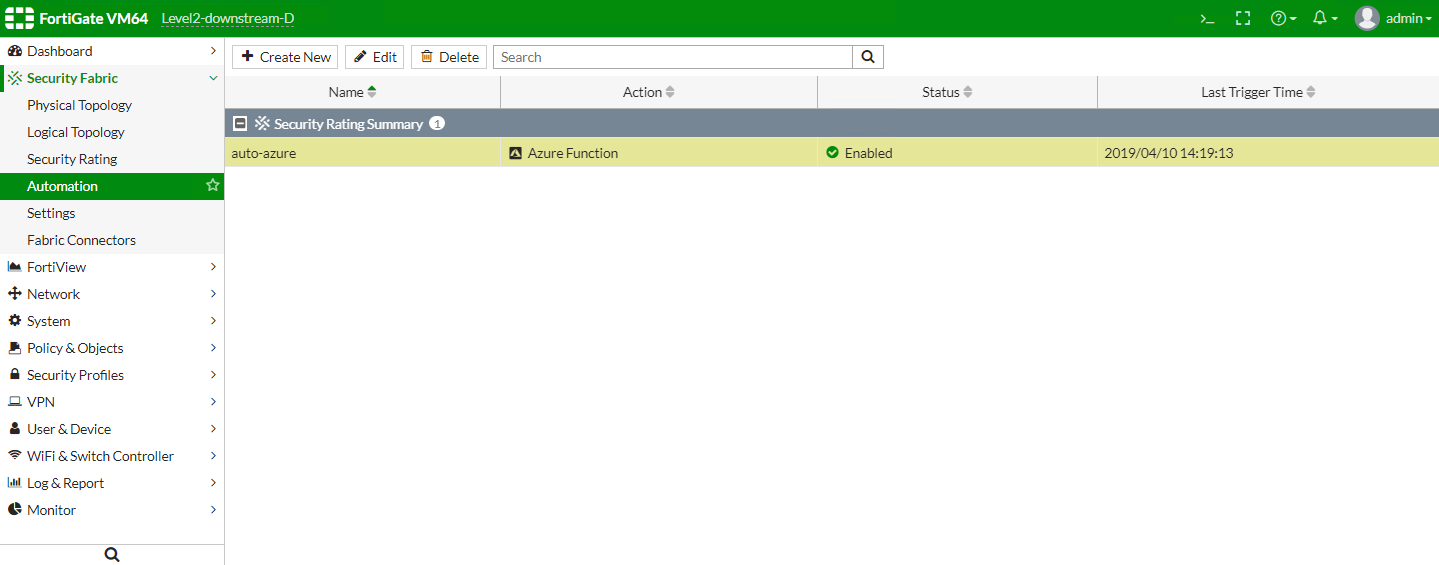Image resolution: width=1439 pixels, height=565 pixels.
Task: Open the help question-mark menu
Action: [1283, 18]
